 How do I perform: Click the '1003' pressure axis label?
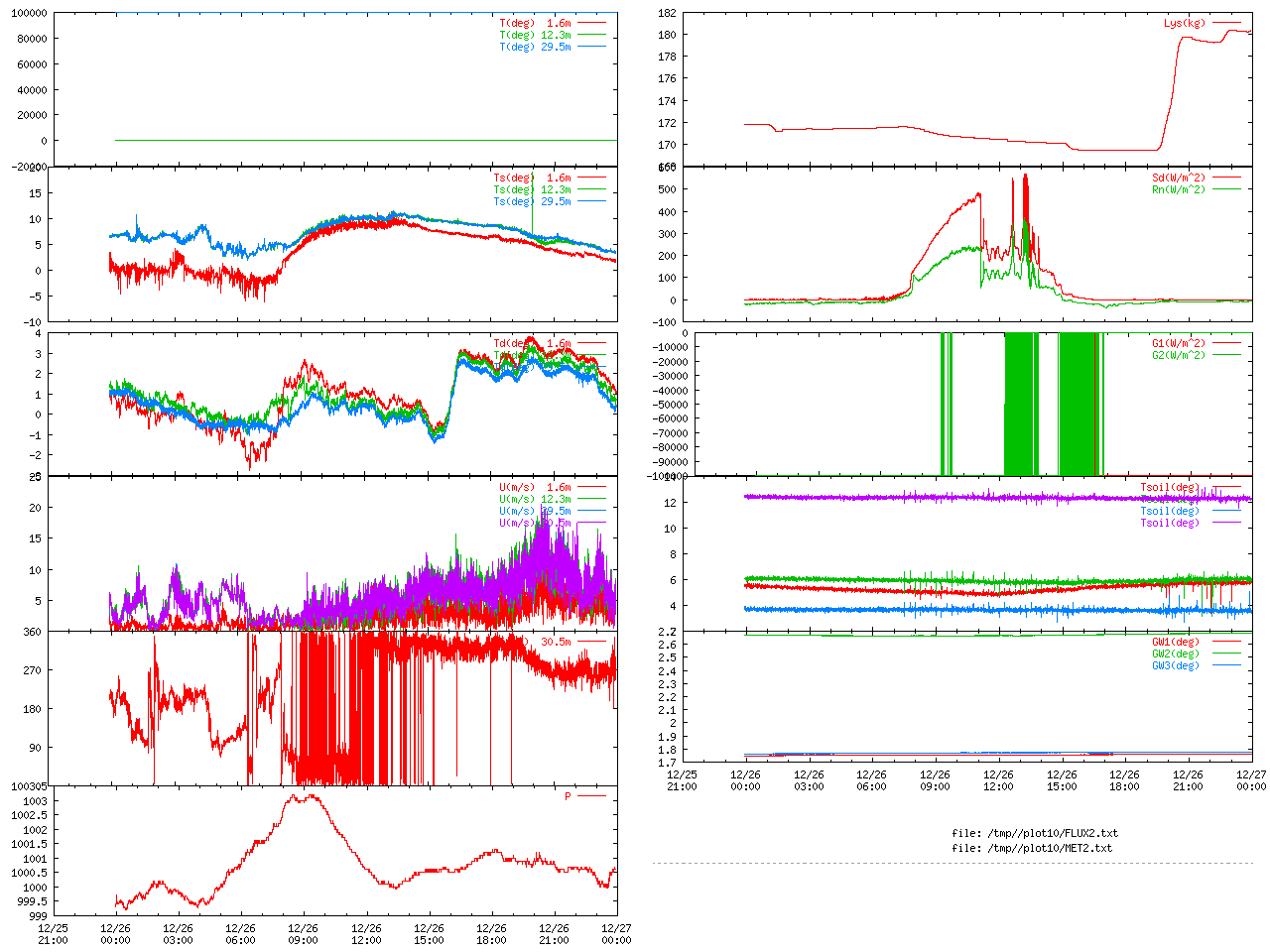36,801
